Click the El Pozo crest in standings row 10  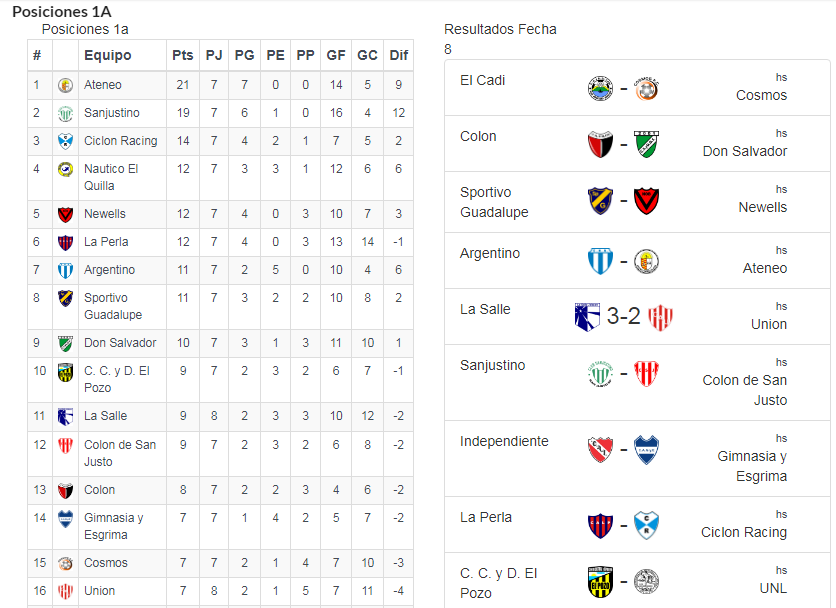pos(65,372)
